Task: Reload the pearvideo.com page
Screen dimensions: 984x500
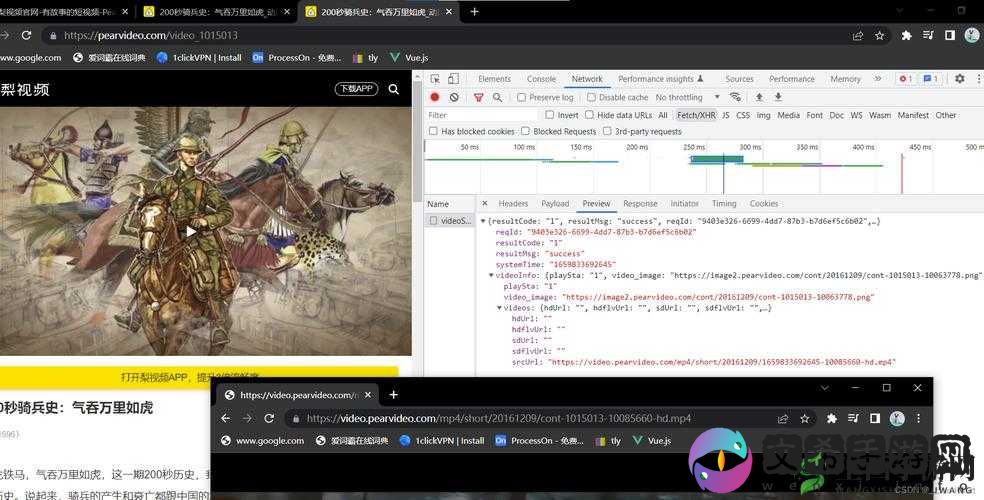Action: coord(26,35)
